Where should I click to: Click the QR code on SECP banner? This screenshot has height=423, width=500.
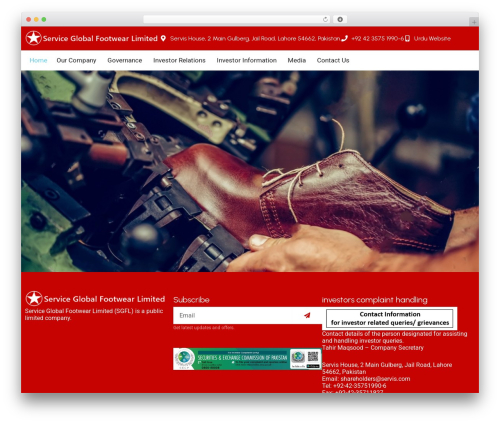tap(313, 356)
